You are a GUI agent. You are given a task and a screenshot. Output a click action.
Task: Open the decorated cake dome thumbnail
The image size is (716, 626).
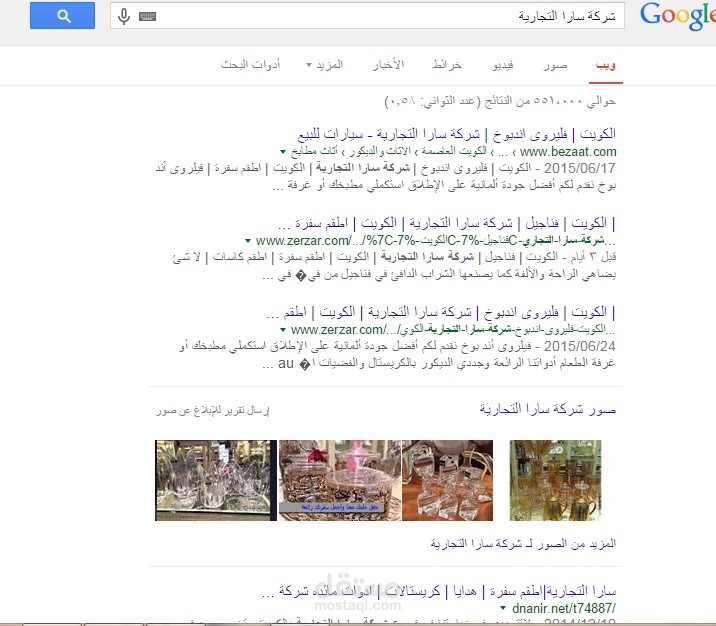[x=340, y=480]
